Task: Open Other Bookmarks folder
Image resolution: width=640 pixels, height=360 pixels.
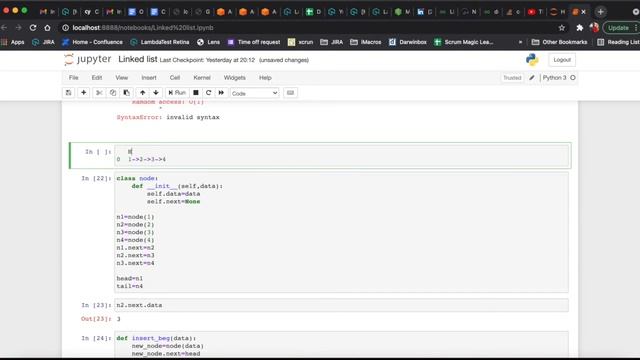Action: point(560,42)
